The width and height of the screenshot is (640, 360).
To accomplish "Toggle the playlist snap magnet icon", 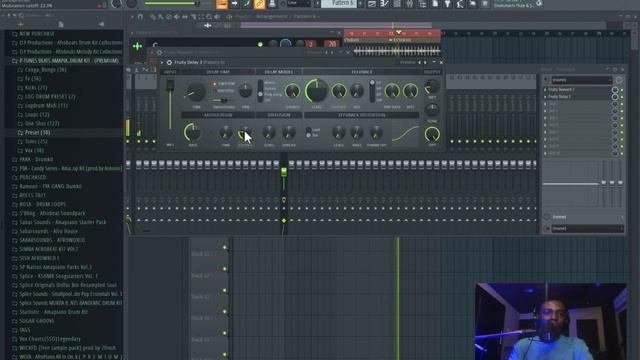I will [140, 17].
